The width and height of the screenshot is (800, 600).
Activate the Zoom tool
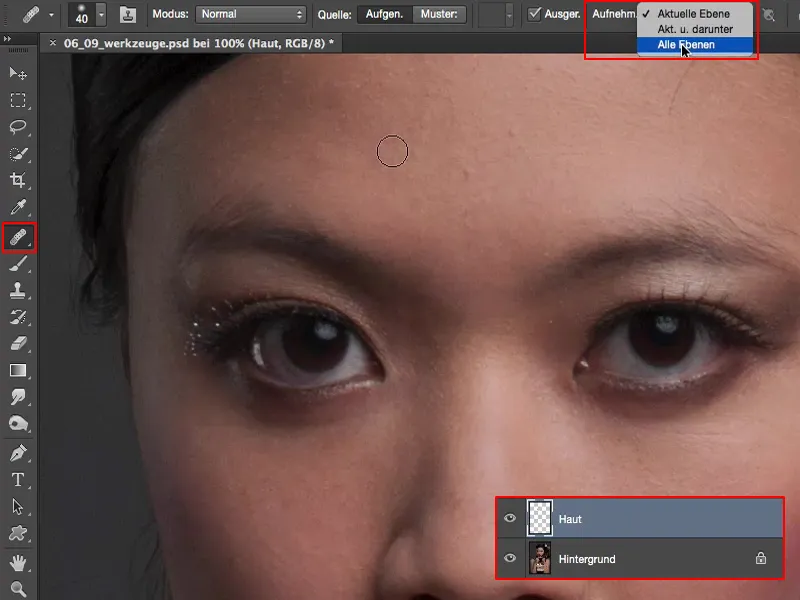18,589
